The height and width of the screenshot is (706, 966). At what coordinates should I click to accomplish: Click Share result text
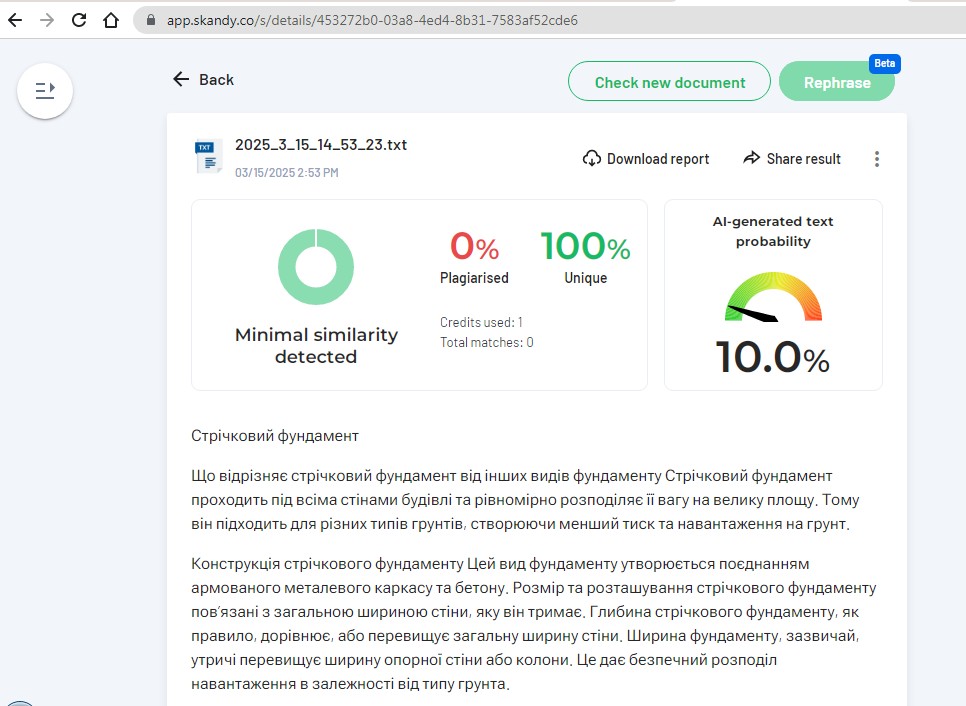pos(803,159)
